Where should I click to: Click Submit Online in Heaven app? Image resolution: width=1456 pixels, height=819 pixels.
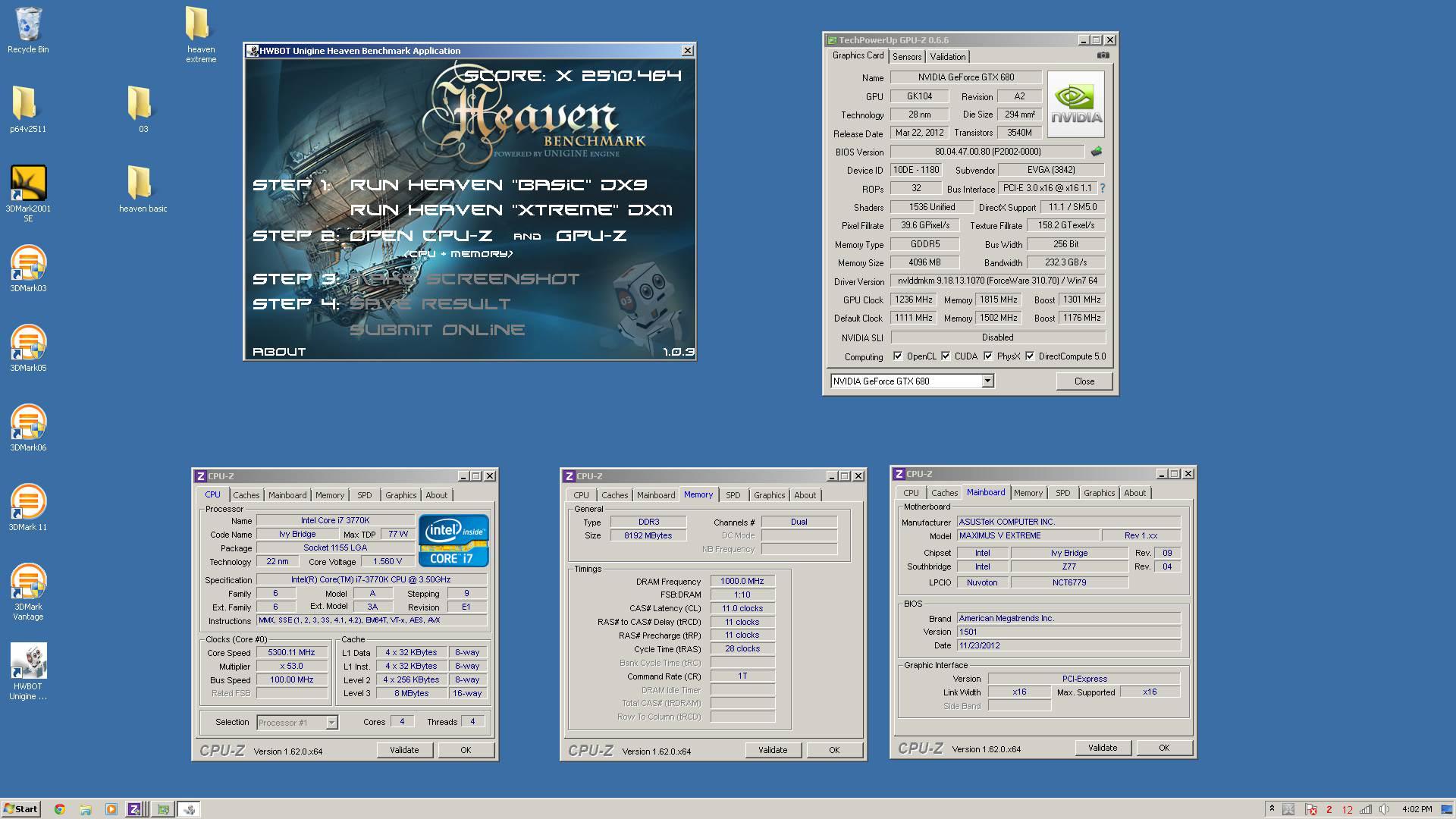[x=438, y=330]
